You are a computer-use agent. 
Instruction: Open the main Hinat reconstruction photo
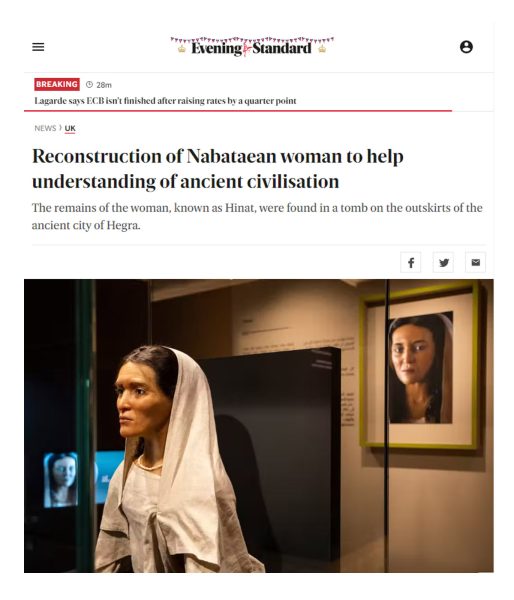click(259, 426)
